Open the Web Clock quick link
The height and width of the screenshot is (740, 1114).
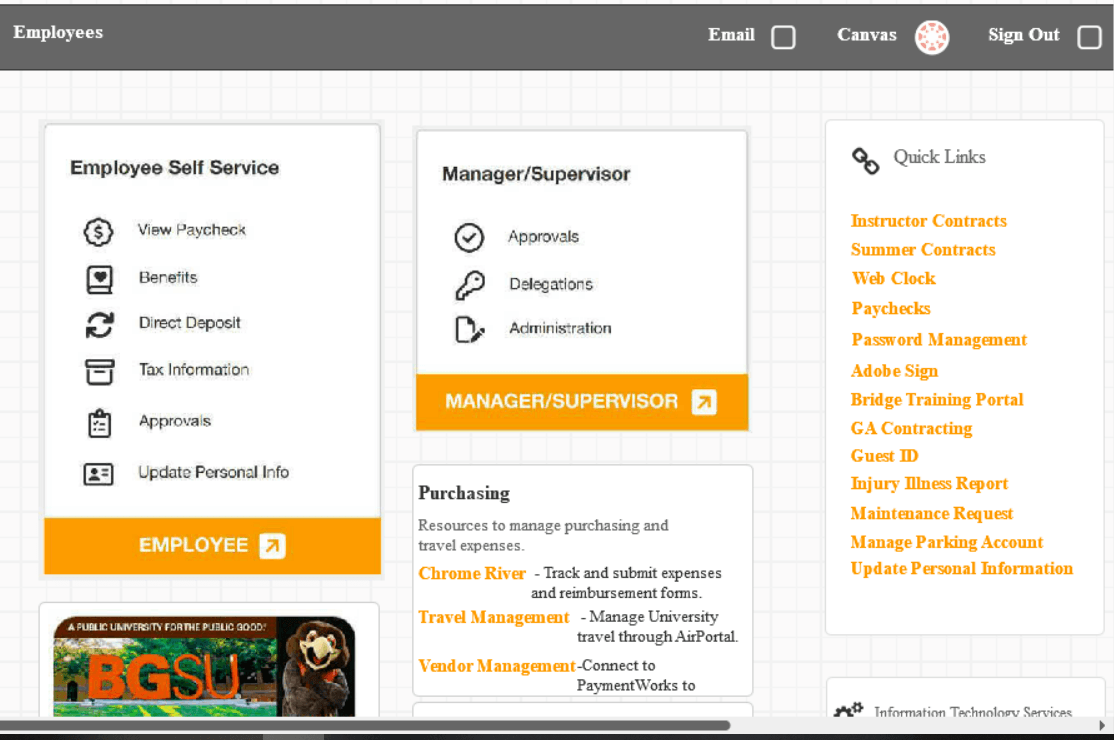coord(893,279)
